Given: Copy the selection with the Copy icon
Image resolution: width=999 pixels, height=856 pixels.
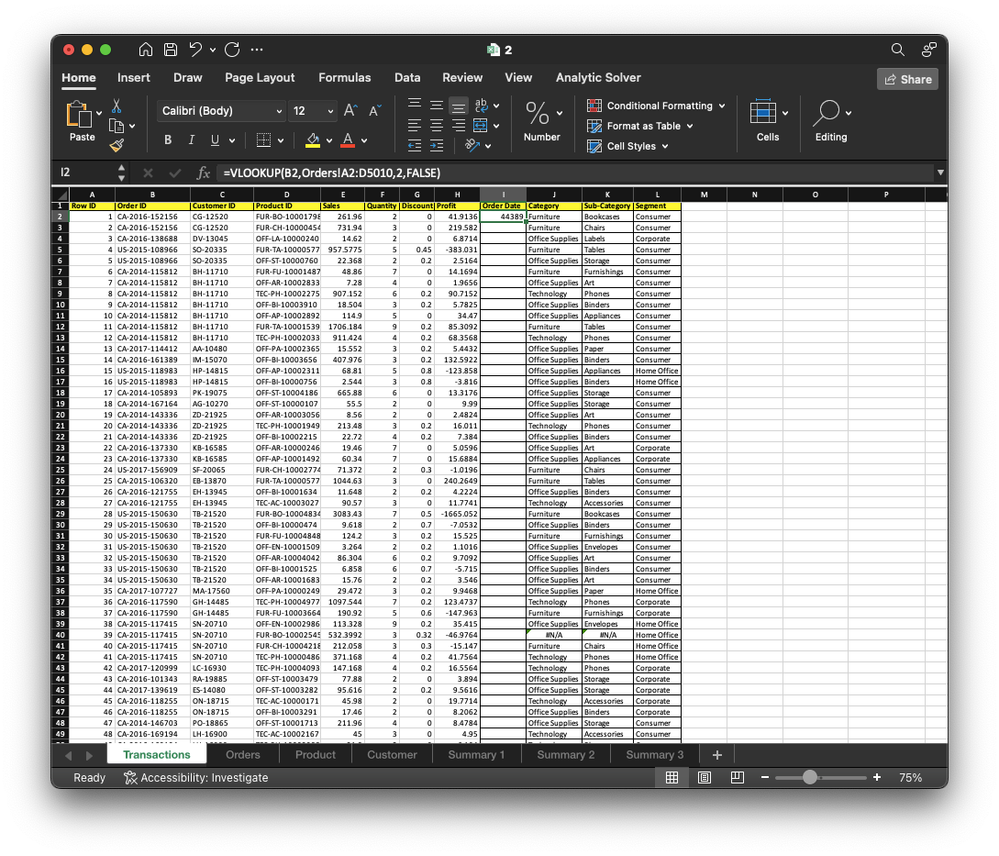Looking at the screenshot, I should click(116, 124).
